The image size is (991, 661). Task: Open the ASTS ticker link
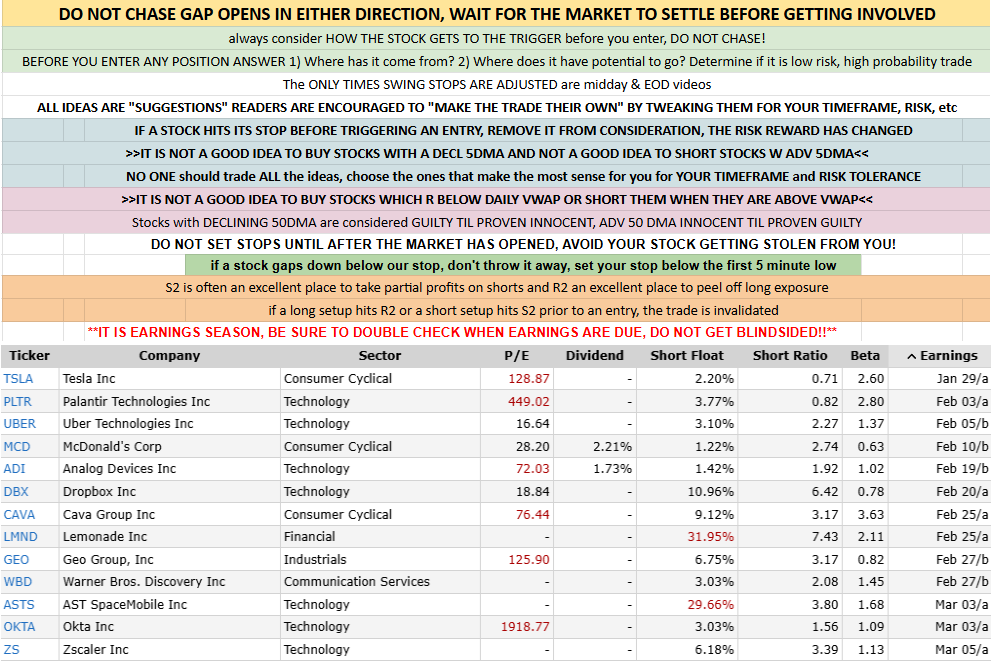[x=19, y=604]
